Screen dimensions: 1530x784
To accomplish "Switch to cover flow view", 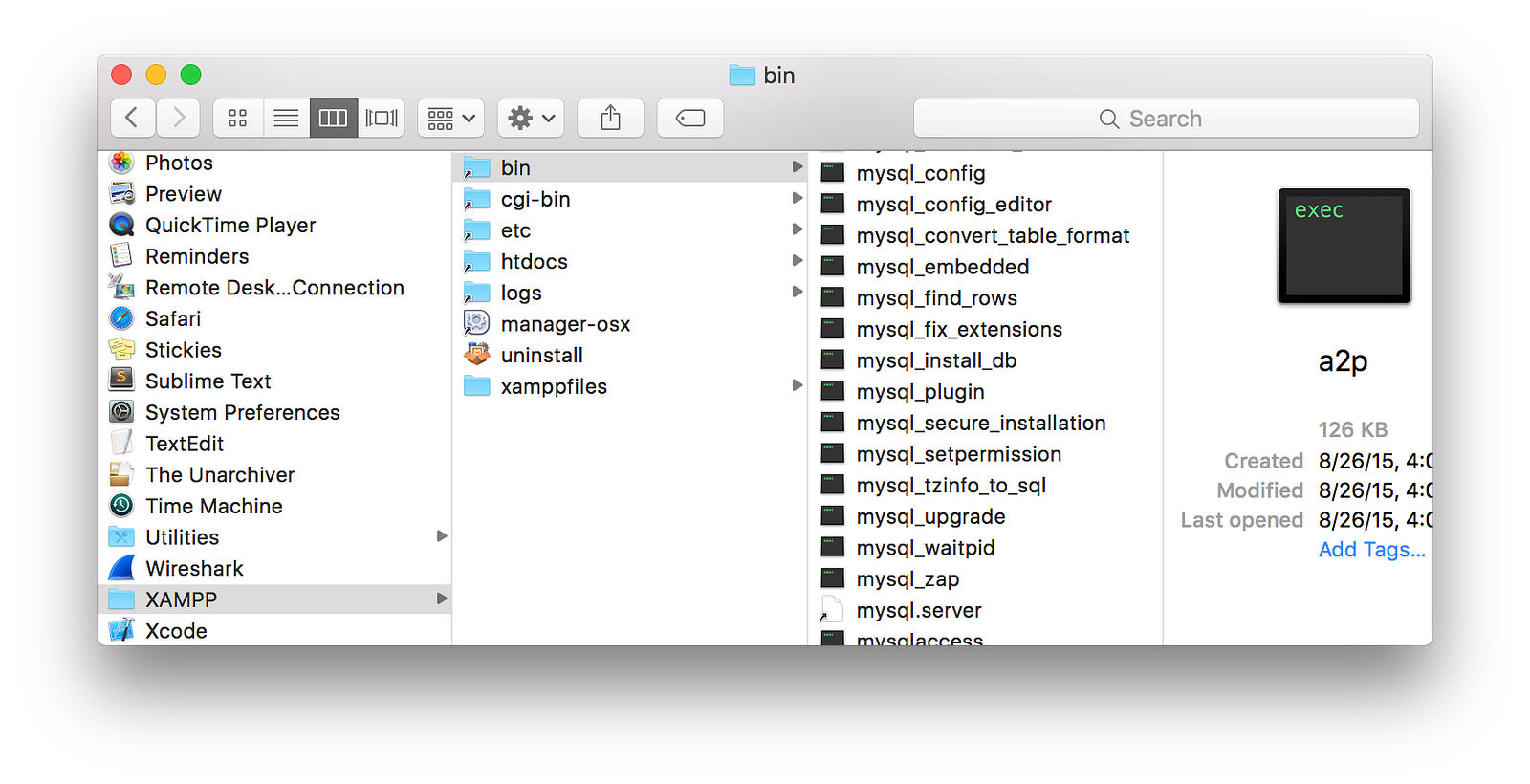I will click(382, 118).
